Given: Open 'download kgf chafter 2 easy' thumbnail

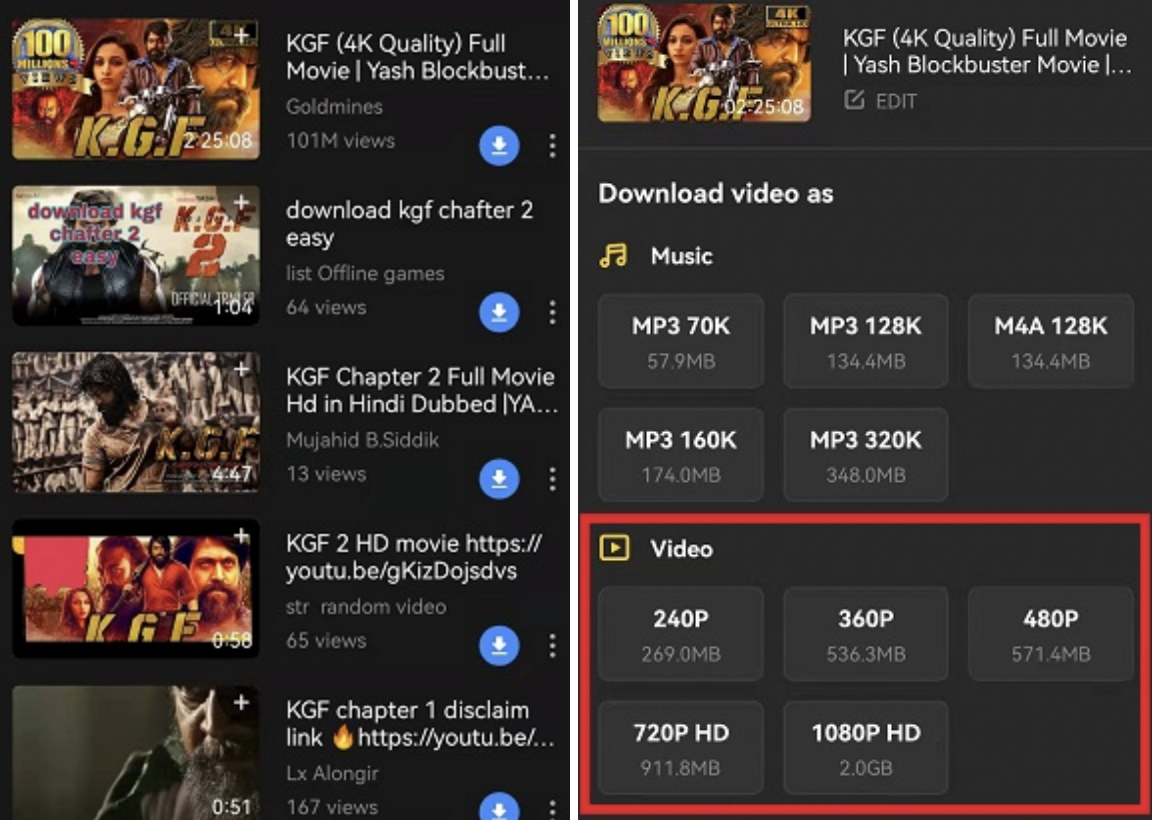Looking at the screenshot, I should (x=136, y=256).
